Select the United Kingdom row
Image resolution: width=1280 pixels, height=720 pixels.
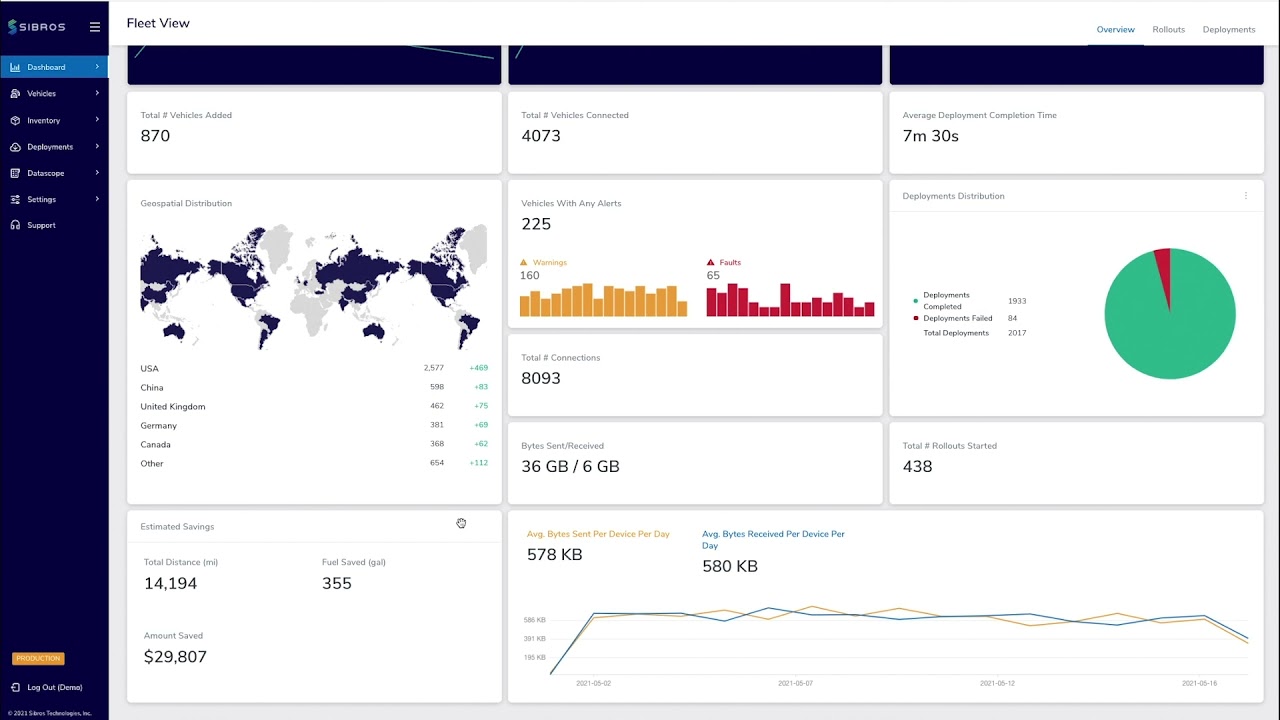pyautogui.click(x=314, y=406)
